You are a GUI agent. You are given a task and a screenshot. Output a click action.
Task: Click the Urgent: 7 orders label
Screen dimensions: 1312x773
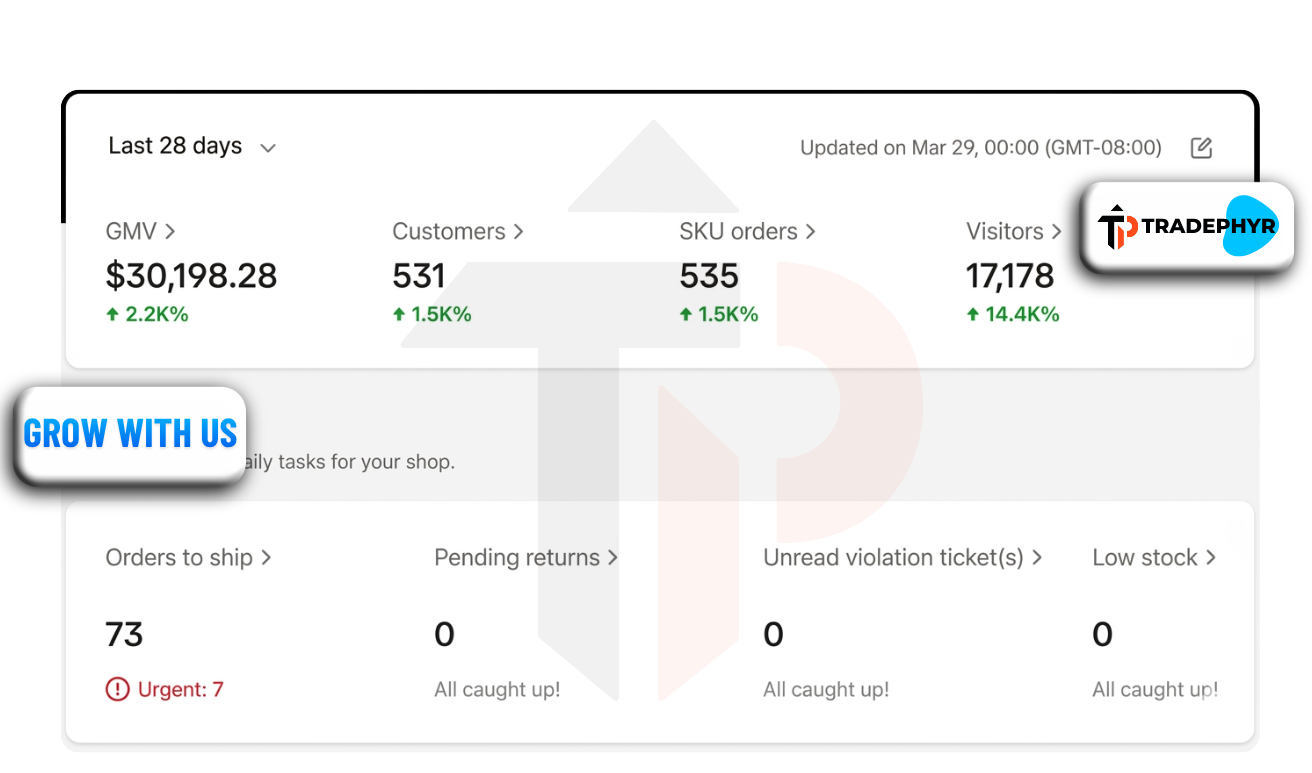(180, 689)
